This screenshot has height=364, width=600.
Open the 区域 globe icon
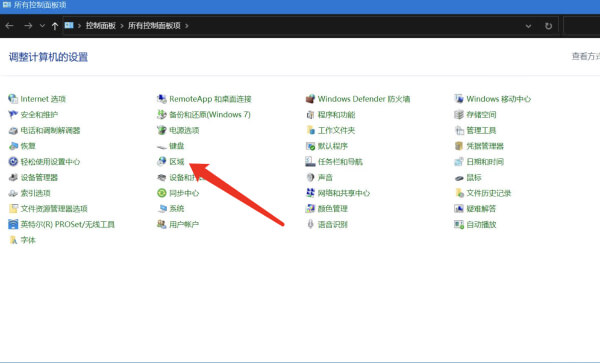[162, 162]
